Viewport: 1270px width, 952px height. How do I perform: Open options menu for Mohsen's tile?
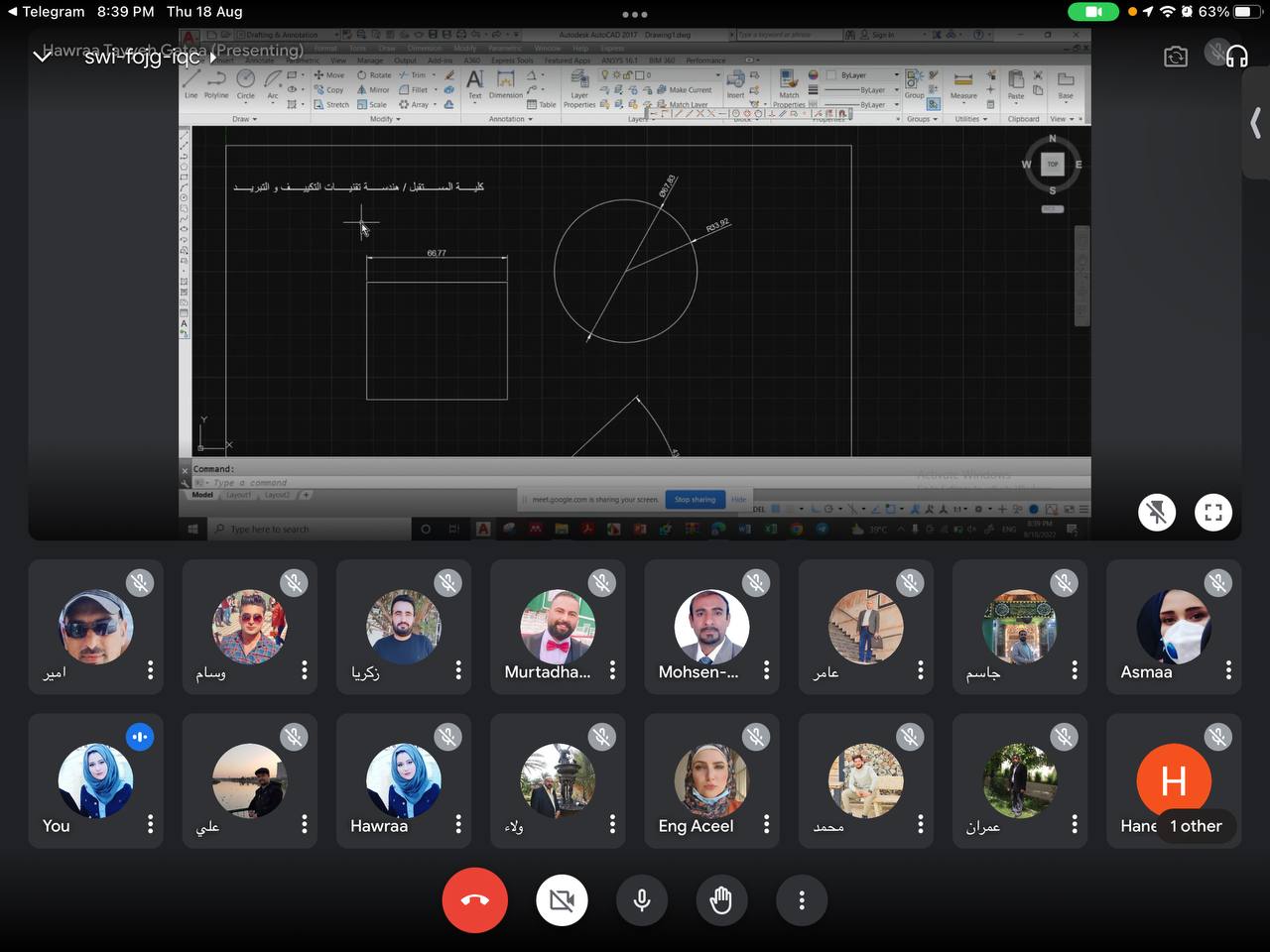[x=766, y=670]
